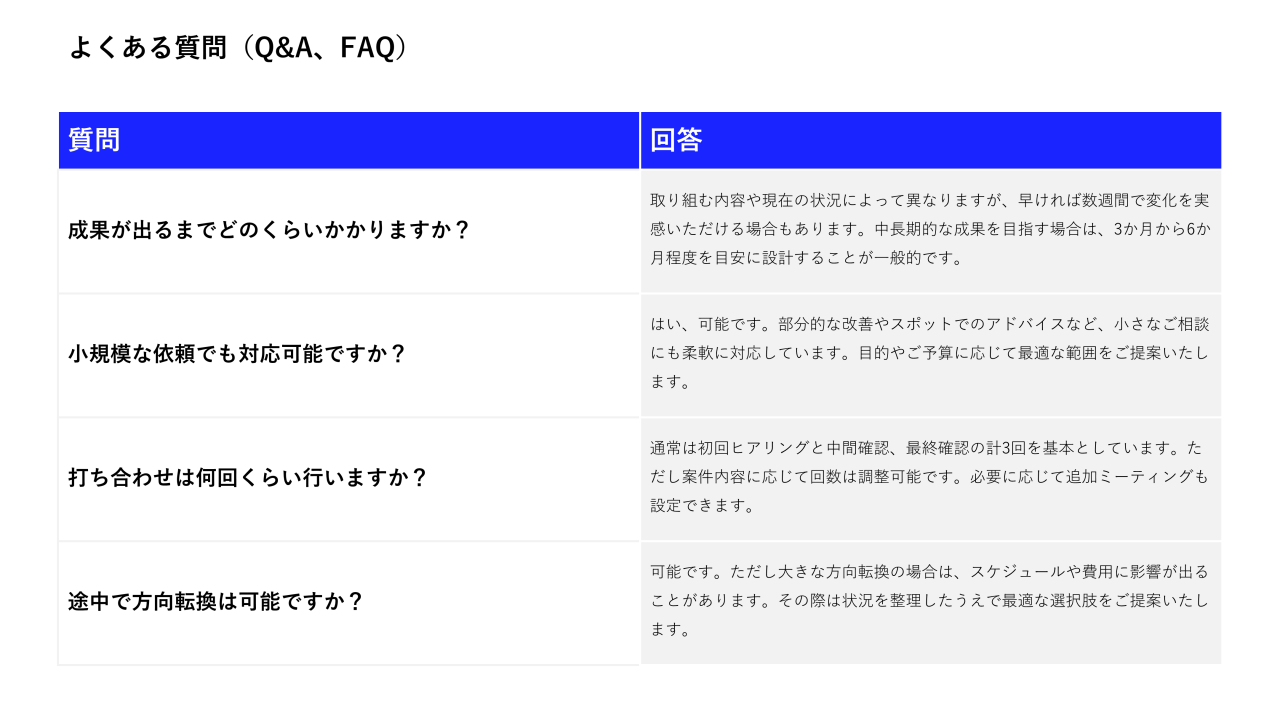
Task: Click the line starting だし案件内容に応じて回数は調整可能
Action: (x=929, y=477)
